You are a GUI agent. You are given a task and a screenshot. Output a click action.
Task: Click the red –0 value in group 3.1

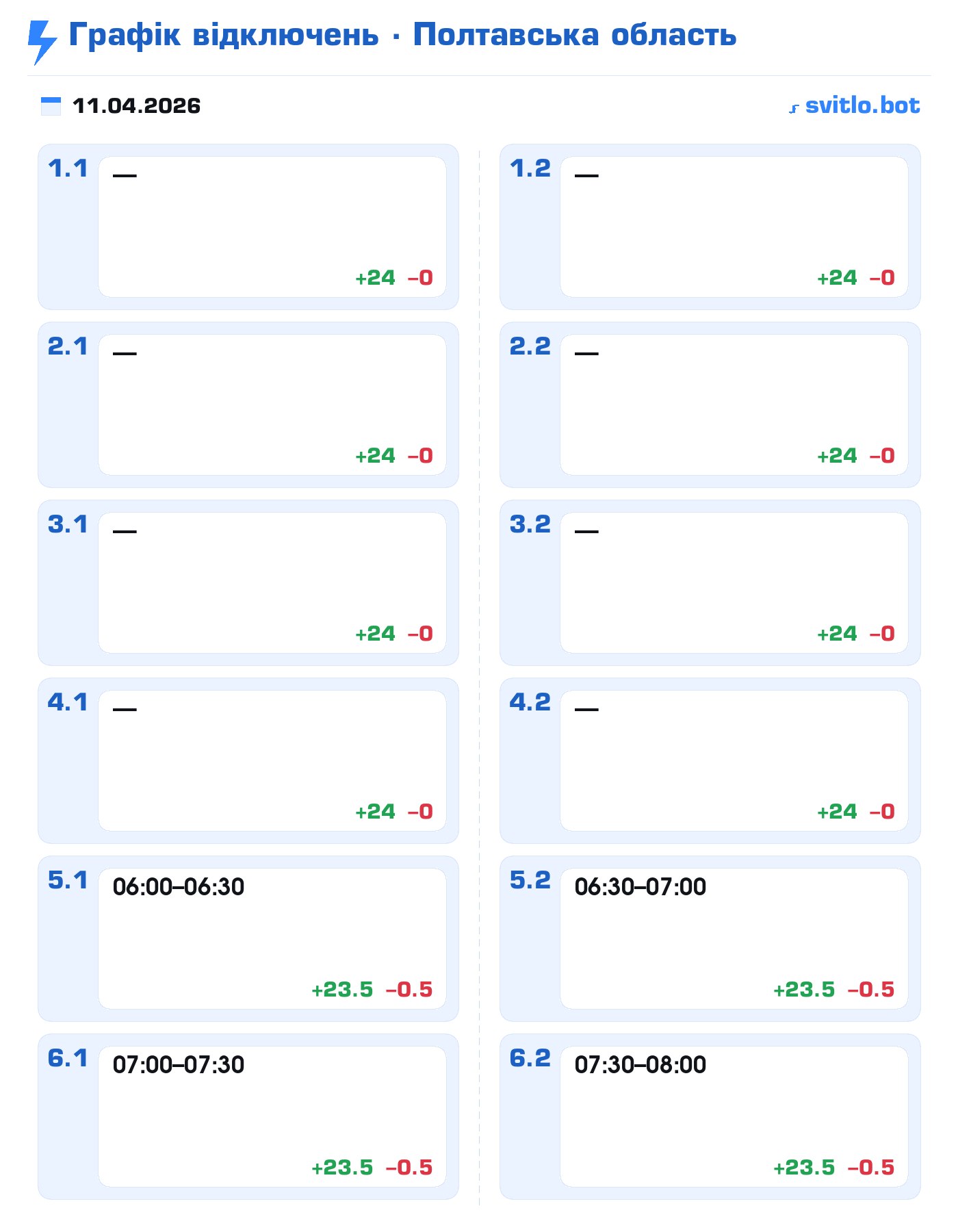tap(420, 634)
